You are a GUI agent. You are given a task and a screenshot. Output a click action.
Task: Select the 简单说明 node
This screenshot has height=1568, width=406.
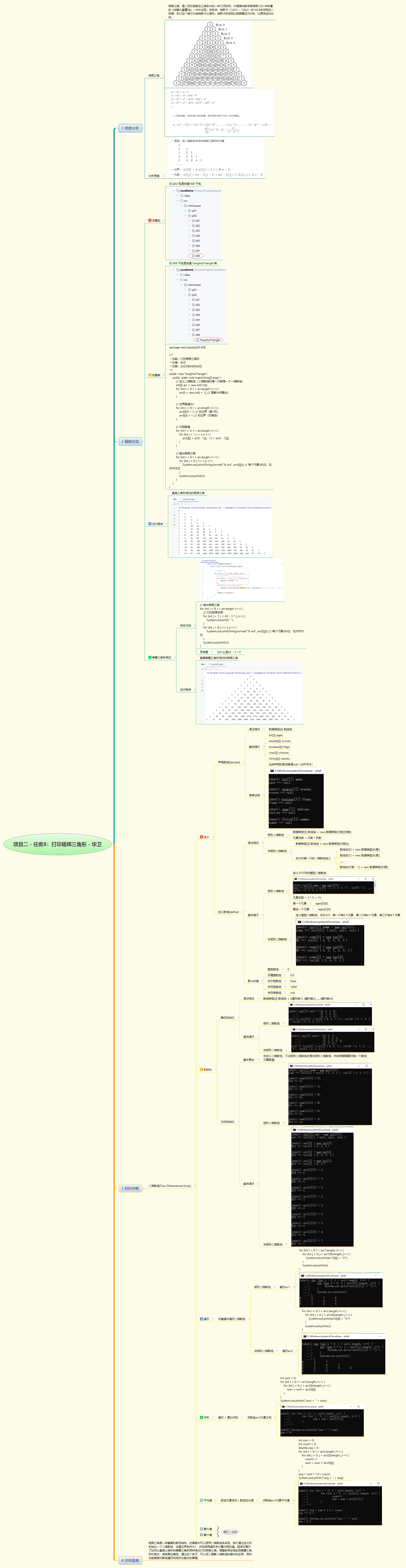pyautogui.click(x=254, y=795)
